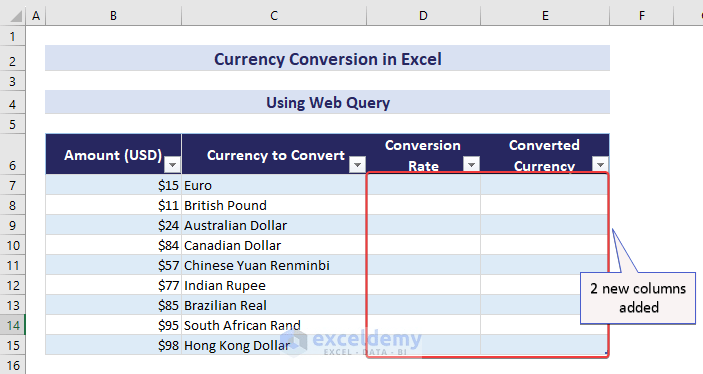Click the empty Conversion Rate cell for British Pound
703x374 pixels.
423,205
